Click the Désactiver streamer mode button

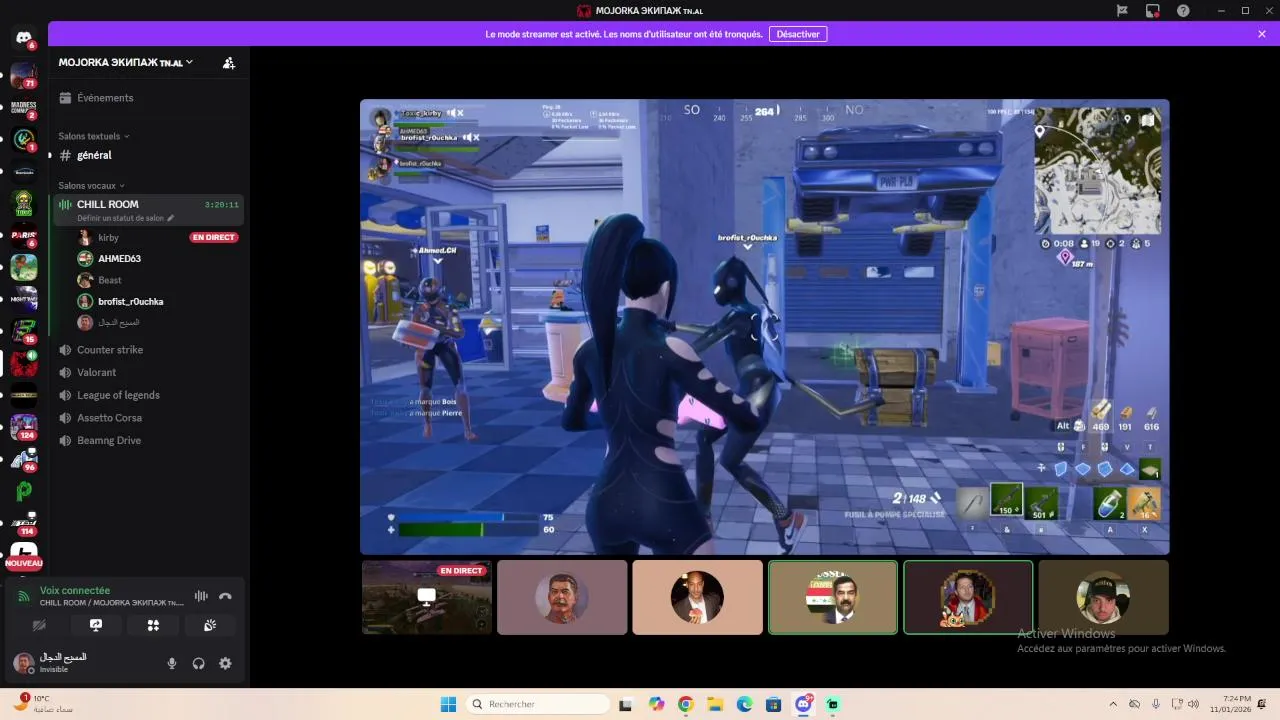tap(798, 34)
